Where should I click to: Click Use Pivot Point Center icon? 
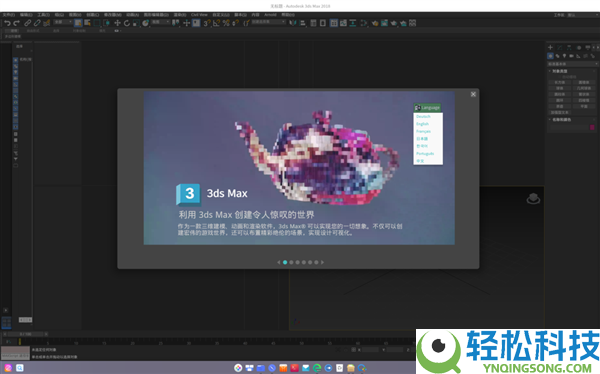[x=175, y=23]
